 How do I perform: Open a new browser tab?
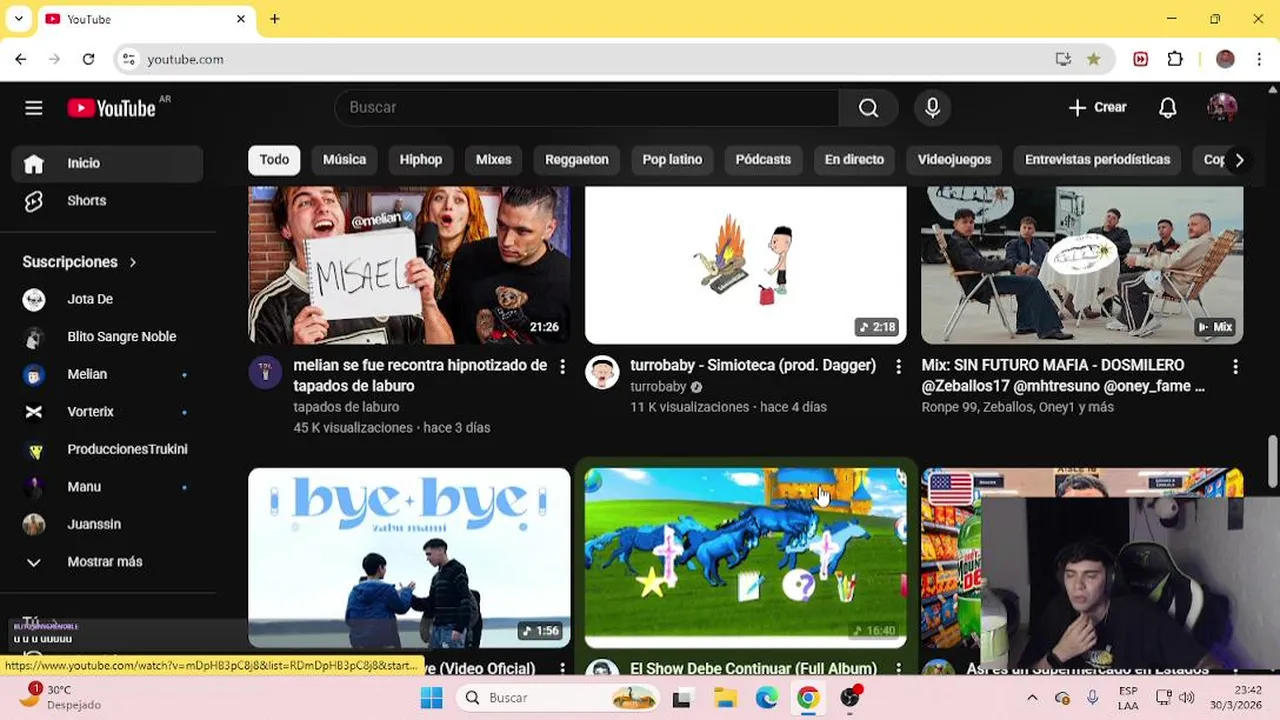click(x=275, y=19)
